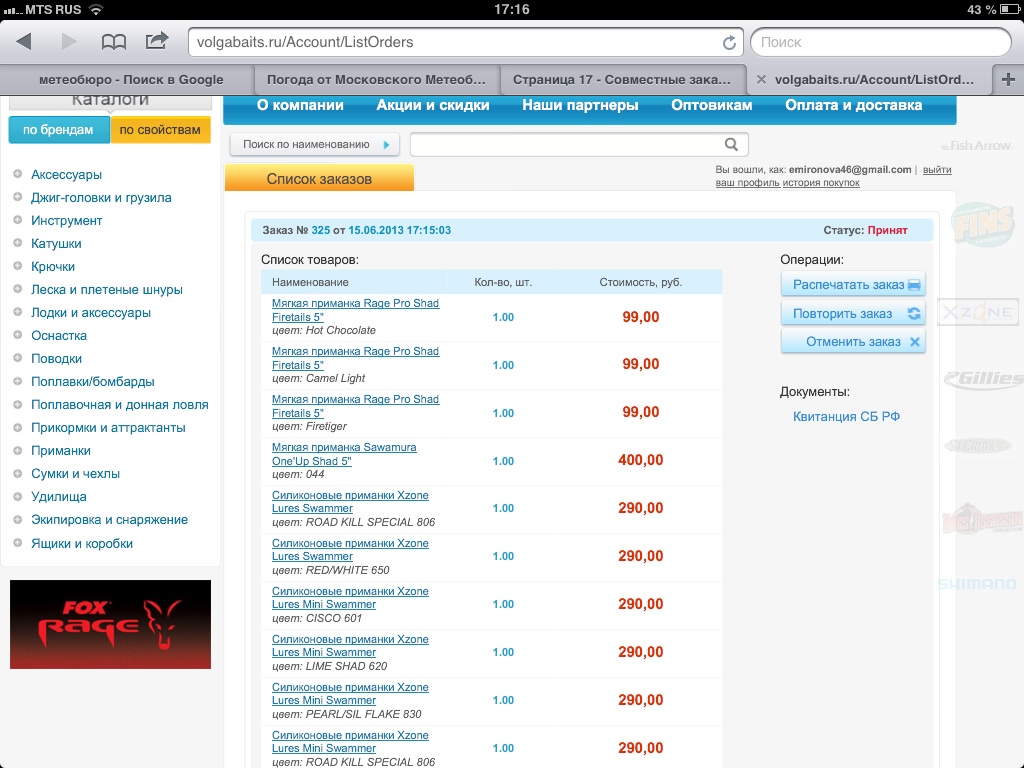Reload the page with the refresh icon
Screen dimensions: 1024x768
point(729,43)
